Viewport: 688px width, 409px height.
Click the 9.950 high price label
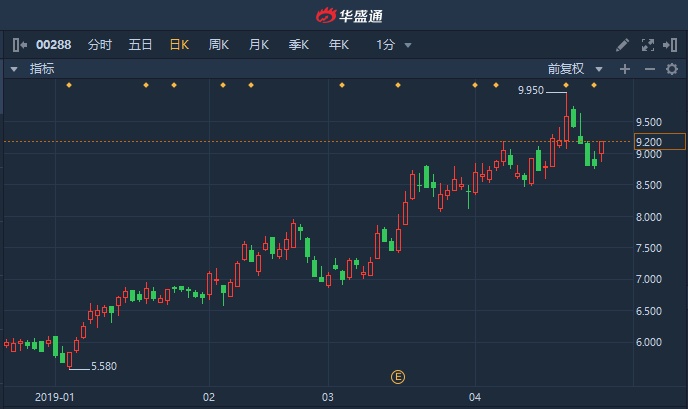click(x=530, y=90)
